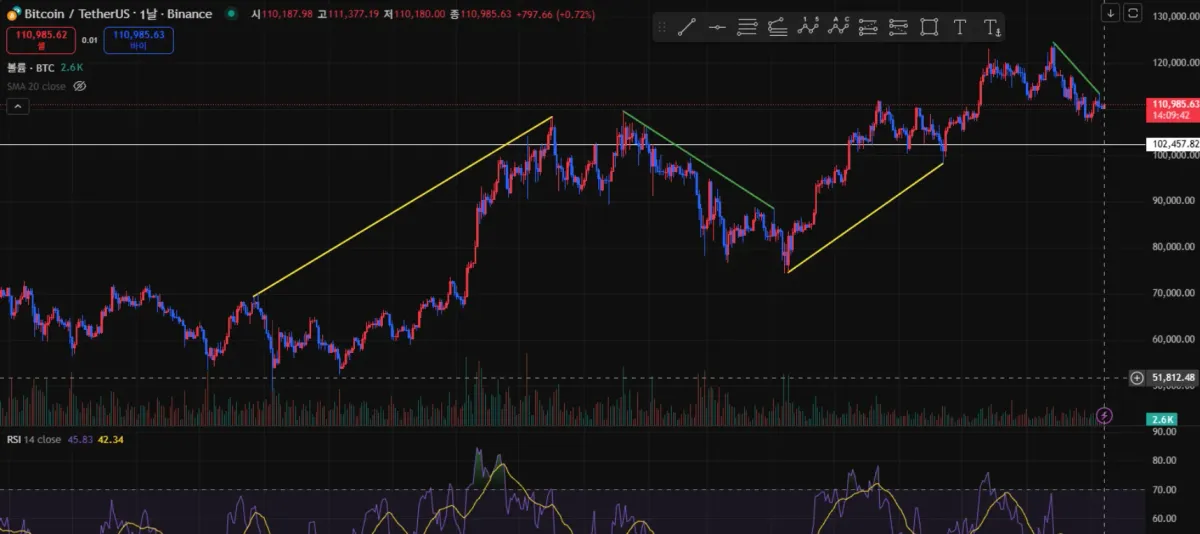Image resolution: width=1200 pixels, height=534 pixels.
Task: Click the red sell price button
Action: pyautogui.click(x=39, y=39)
